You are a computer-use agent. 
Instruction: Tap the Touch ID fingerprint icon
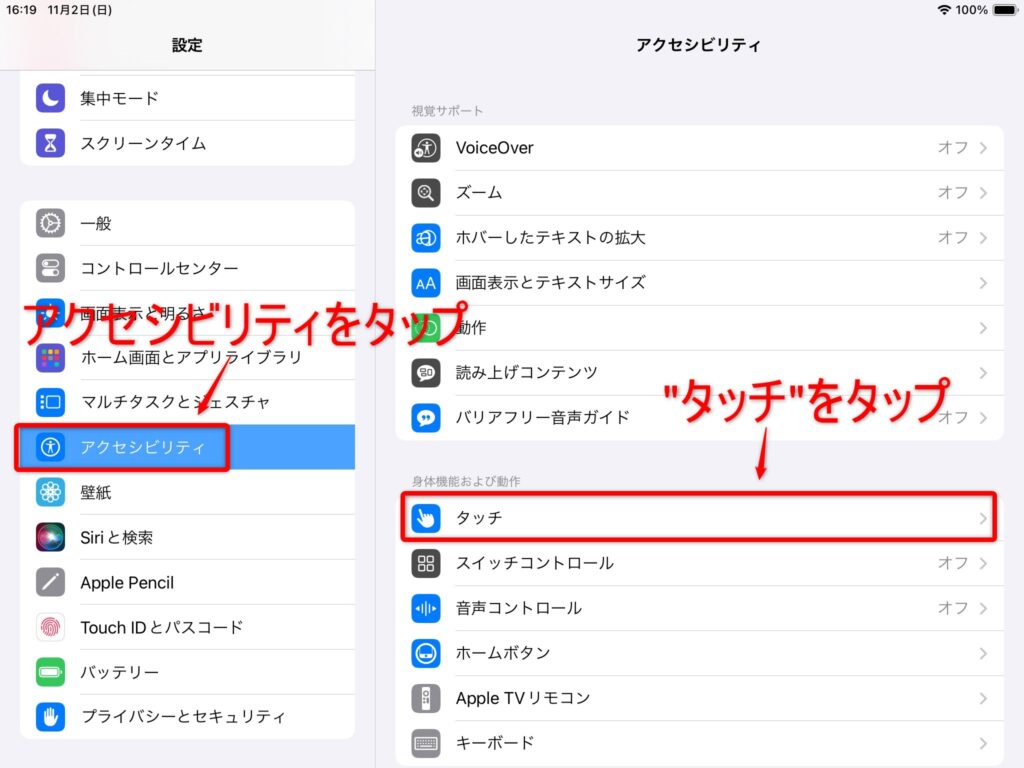tap(51, 627)
